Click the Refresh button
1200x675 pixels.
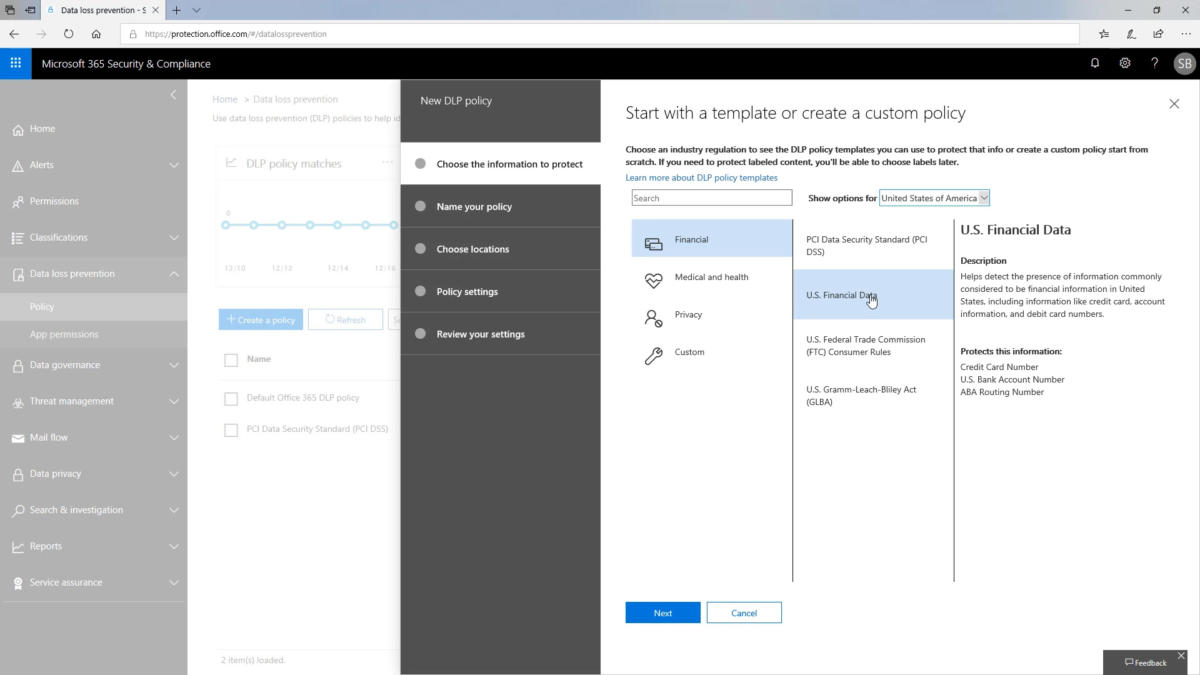pos(345,320)
